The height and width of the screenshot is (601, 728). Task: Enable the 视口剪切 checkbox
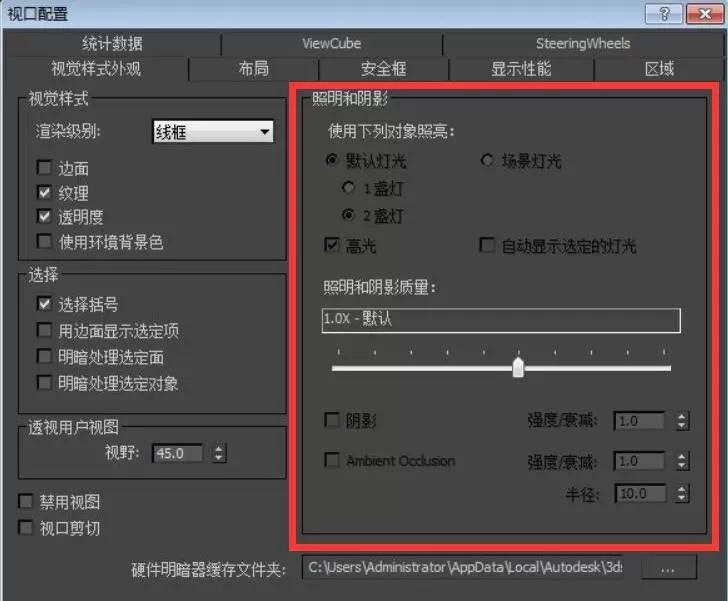coord(26,528)
